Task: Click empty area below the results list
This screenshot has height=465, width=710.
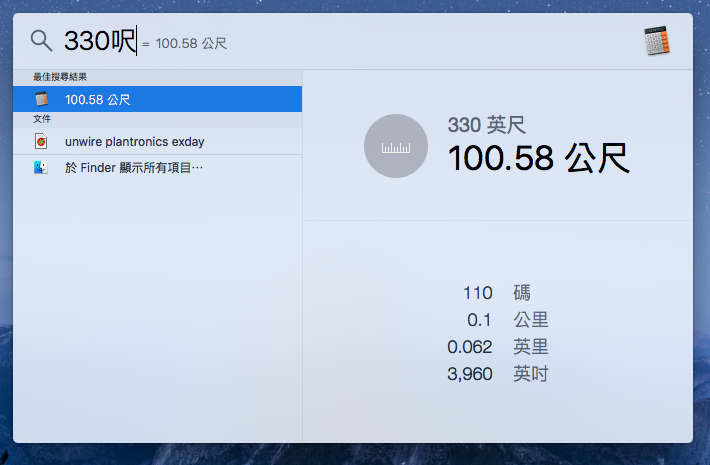Action: coord(158,320)
